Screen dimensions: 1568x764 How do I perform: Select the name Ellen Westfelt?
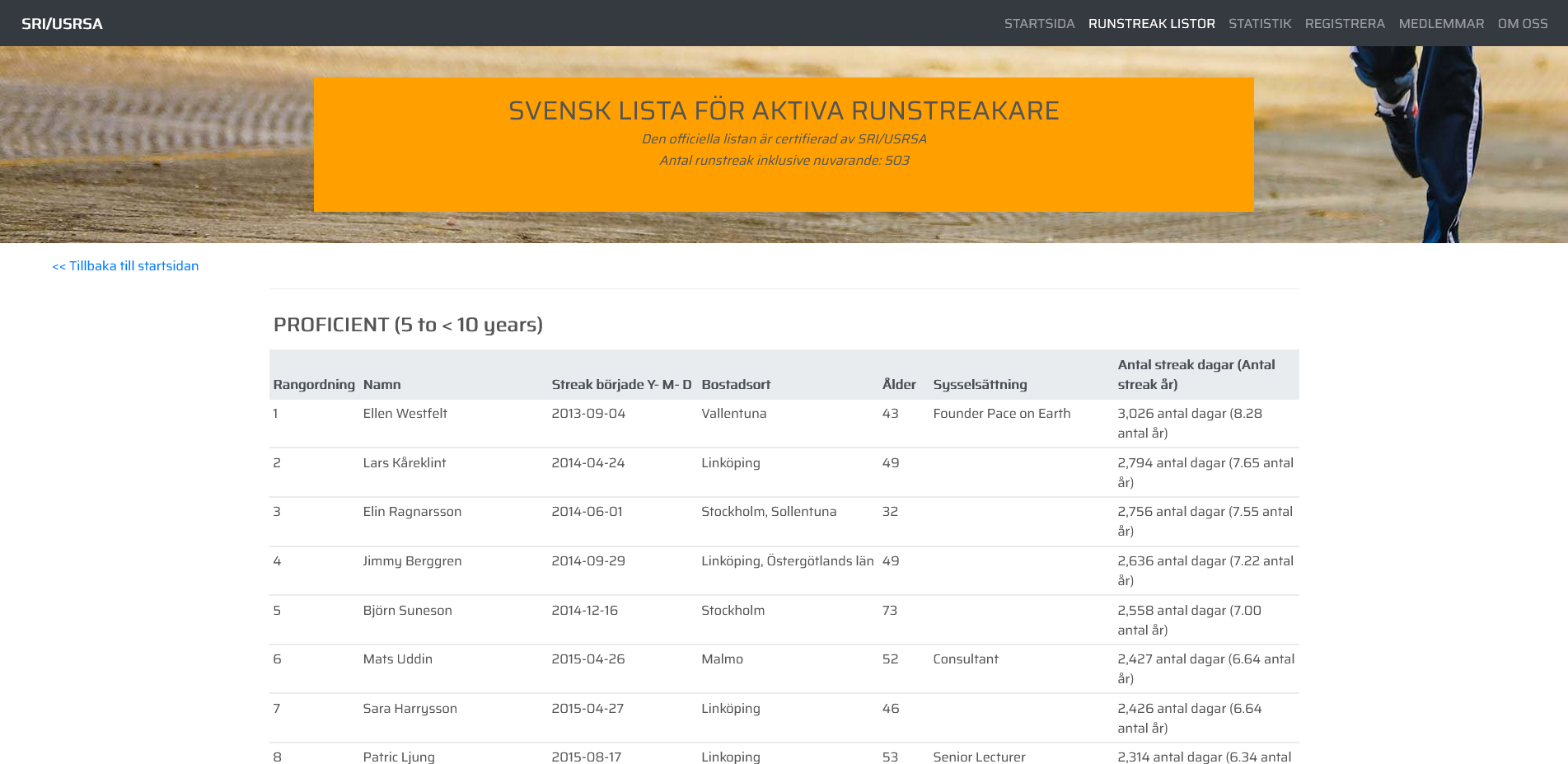click(x=405, y=413)
